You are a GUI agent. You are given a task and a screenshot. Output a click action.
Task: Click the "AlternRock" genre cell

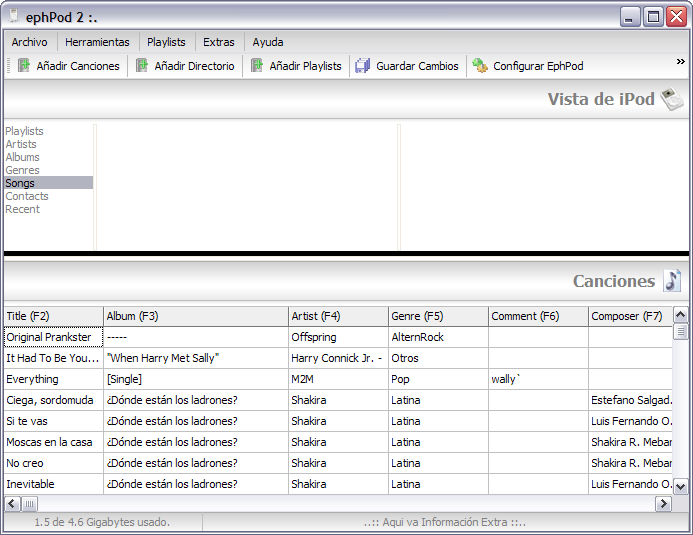[438, 337]
